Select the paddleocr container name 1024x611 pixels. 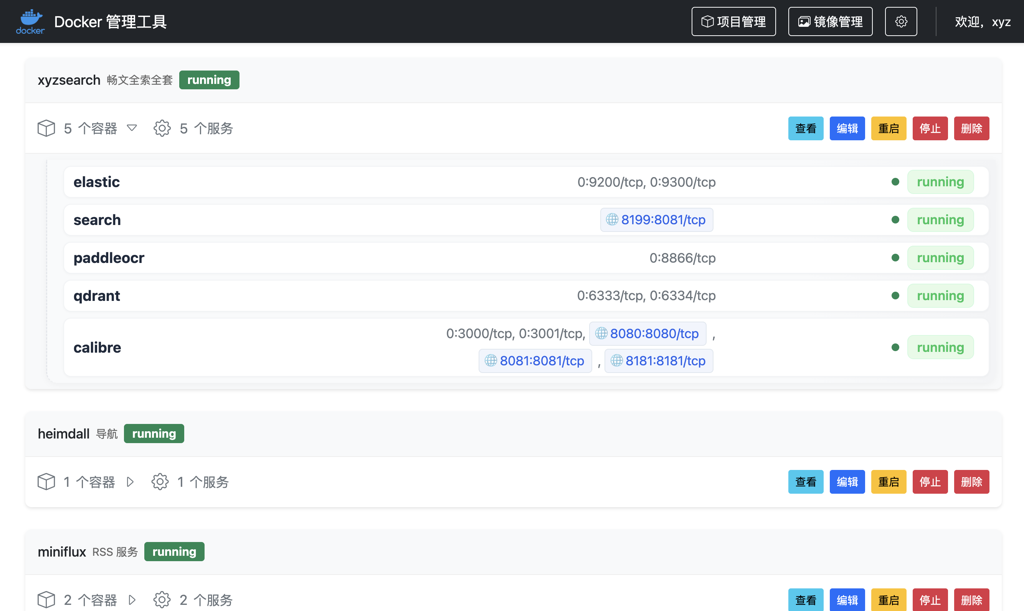(x=109, y=258)
